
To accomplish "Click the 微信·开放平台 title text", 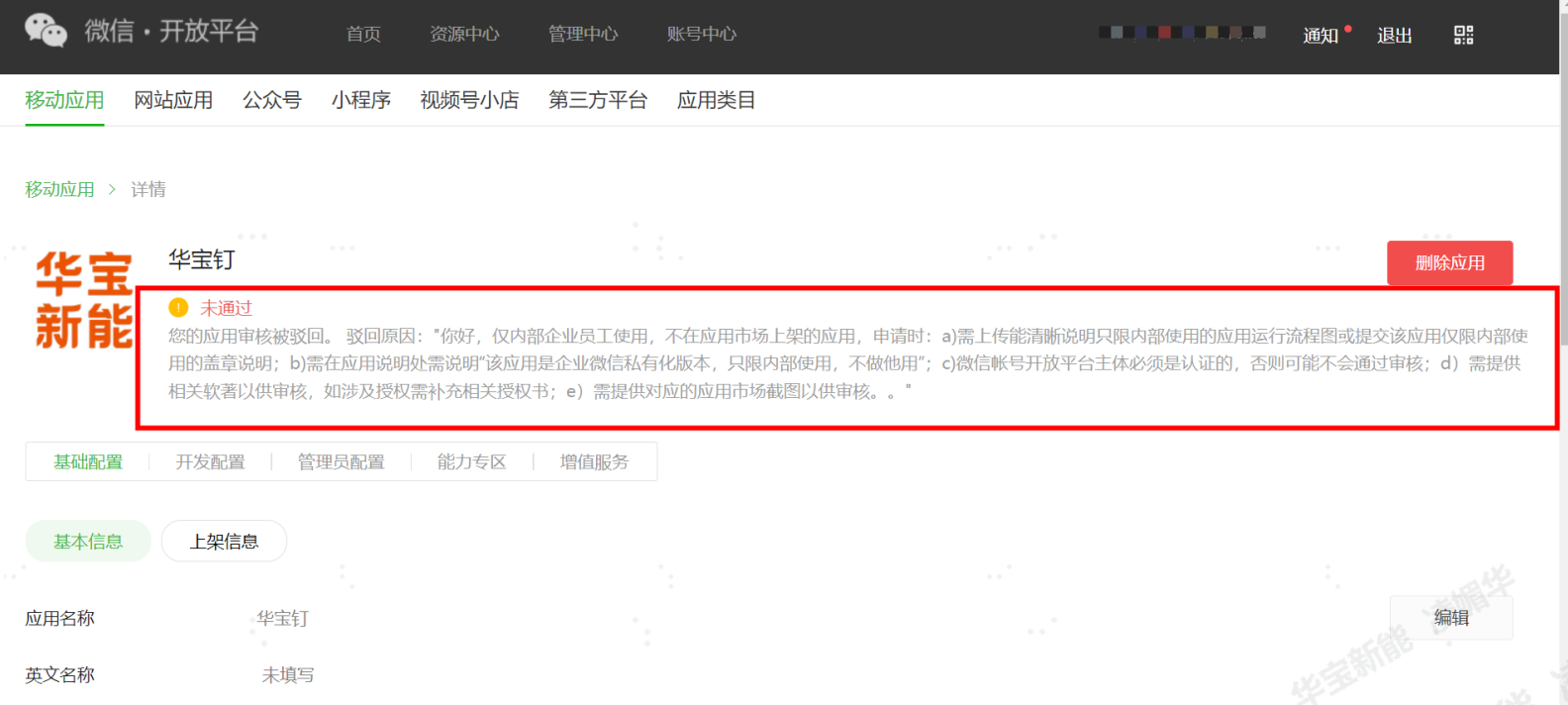I will pyautogui.click(x=171, y=31).
